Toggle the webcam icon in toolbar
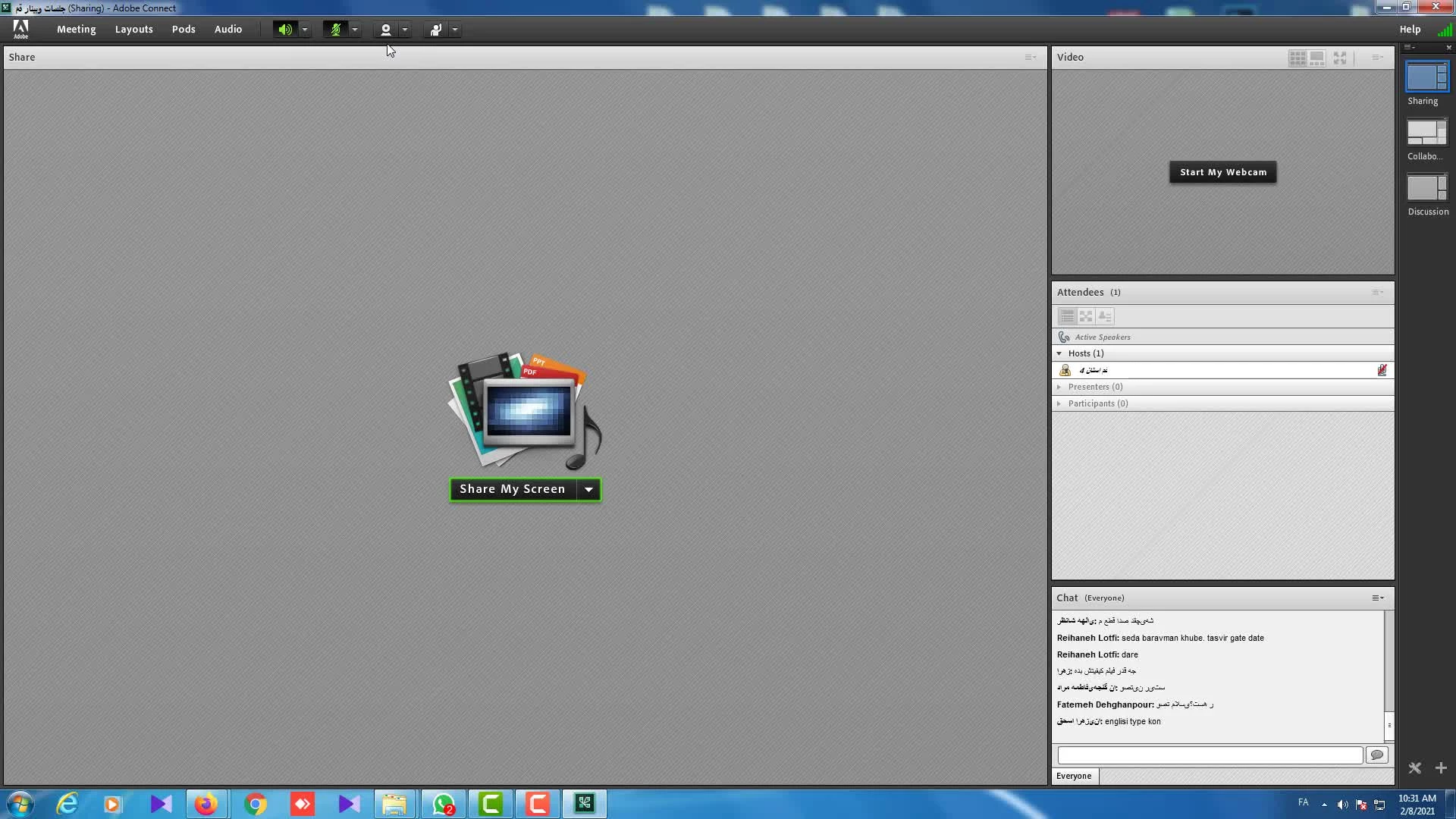The width and height of the screenshot is (1456, 819). coord(385,30)
